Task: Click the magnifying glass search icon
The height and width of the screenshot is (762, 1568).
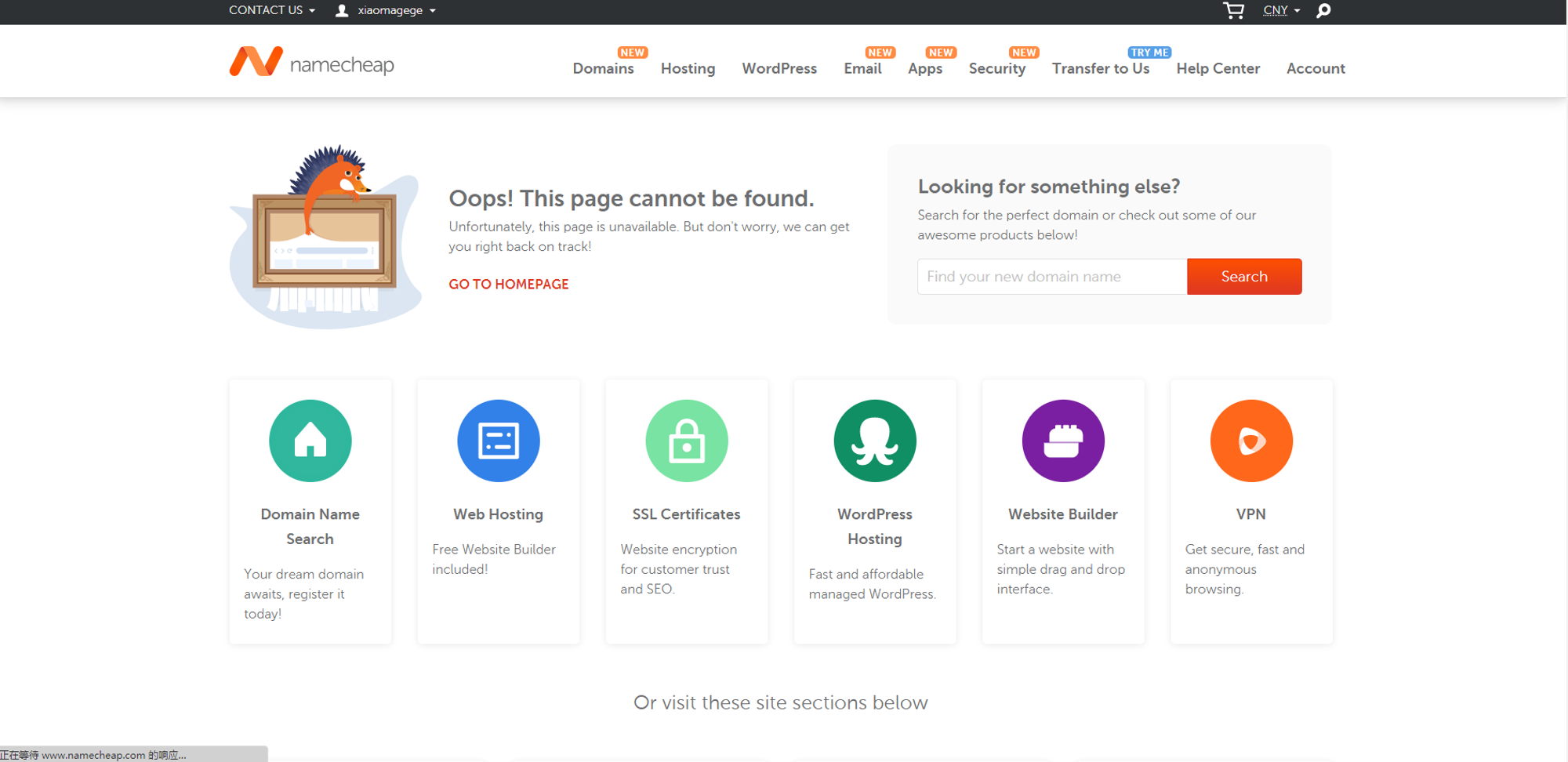Action: coord(1323,10)
